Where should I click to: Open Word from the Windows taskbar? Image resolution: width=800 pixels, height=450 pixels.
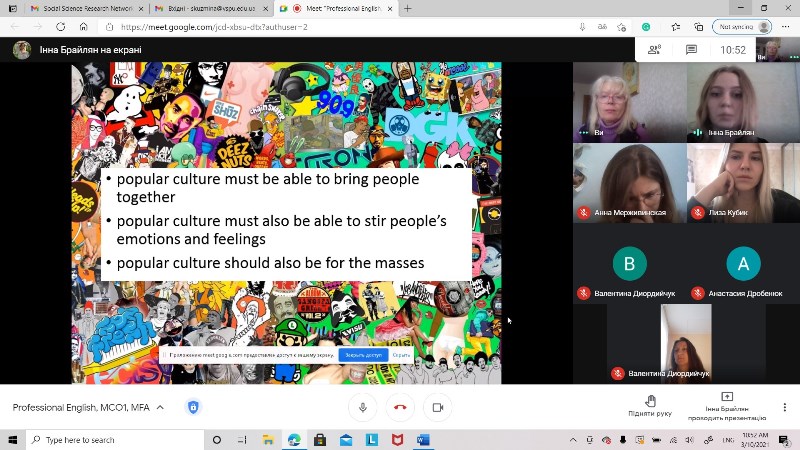[423, 440]
